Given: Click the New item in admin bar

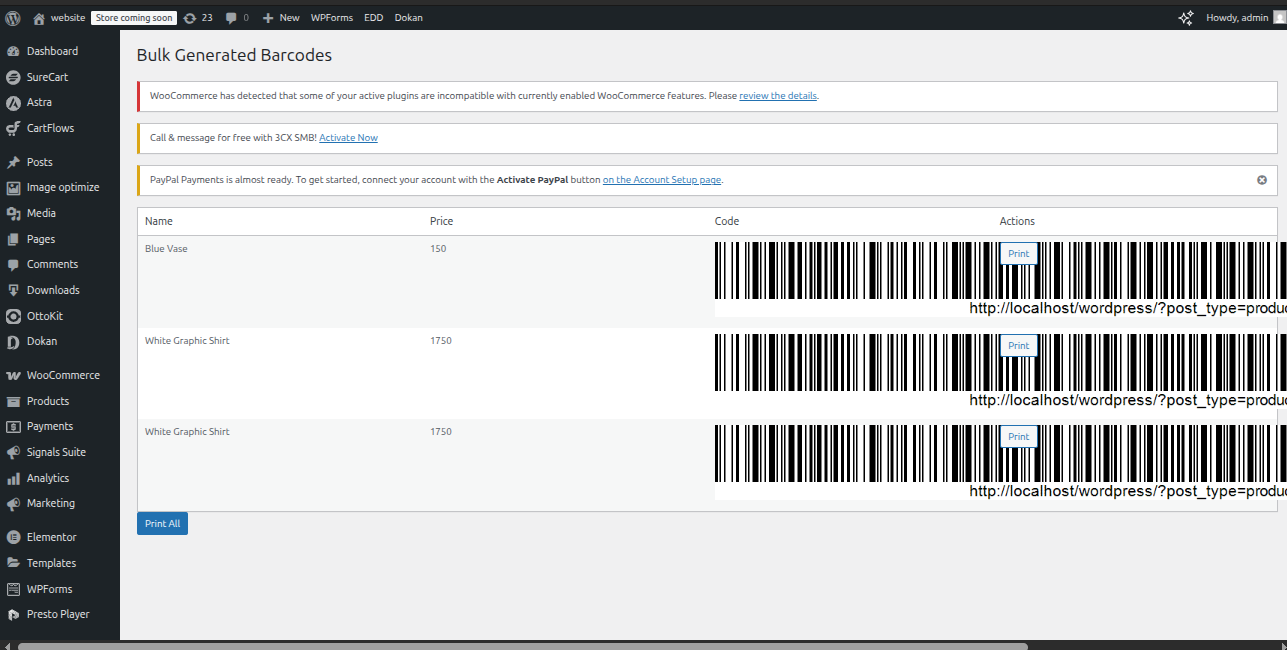Looking at the screenshot, I should point(280,17).
